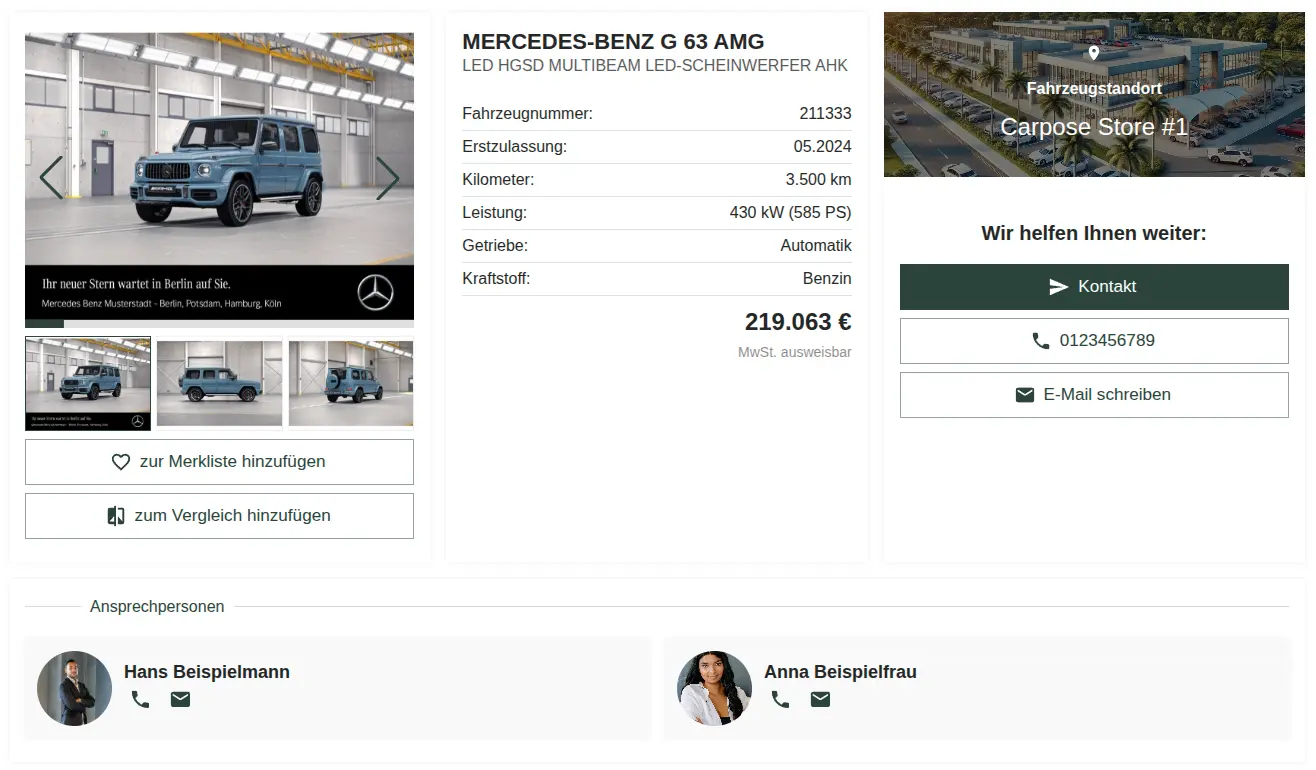
Task: Go back using the left carousel arrow
Action: pyautogui.click(x=50, y=178)
